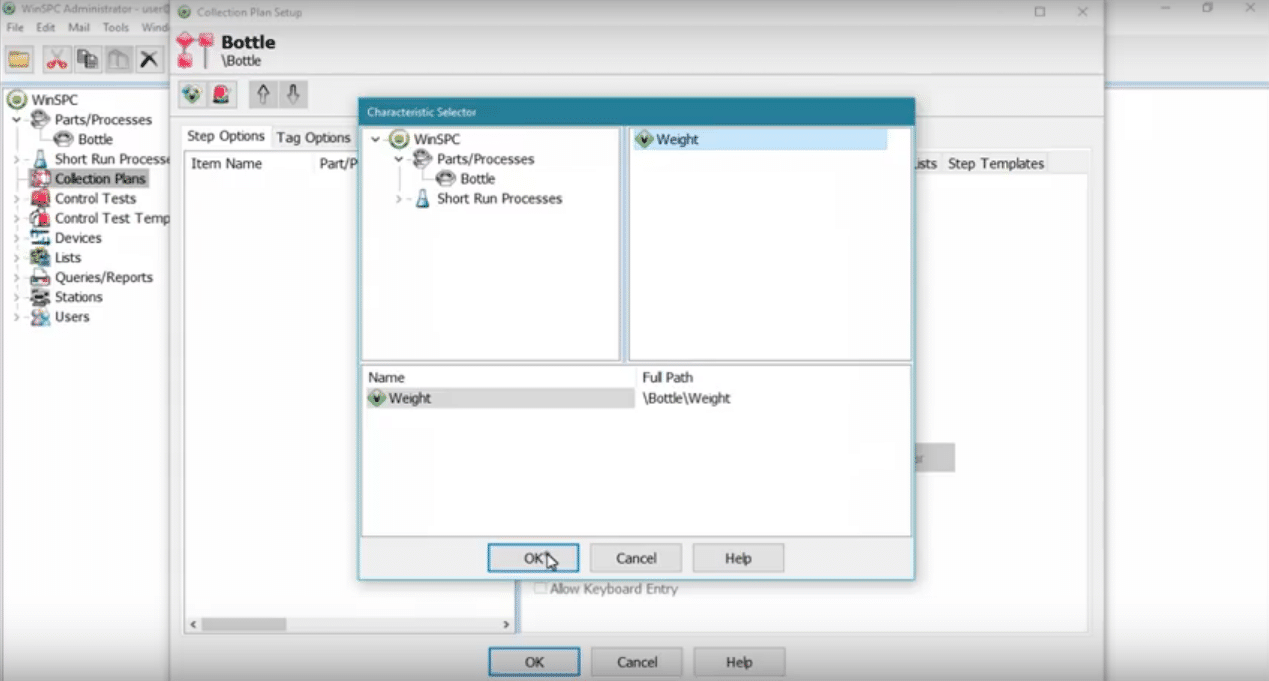The width and height of the screenshot is (1269, 681).
Task: Click the paste toolbar icon in WinSPC Administrator
Action: [x=118, y=60]
